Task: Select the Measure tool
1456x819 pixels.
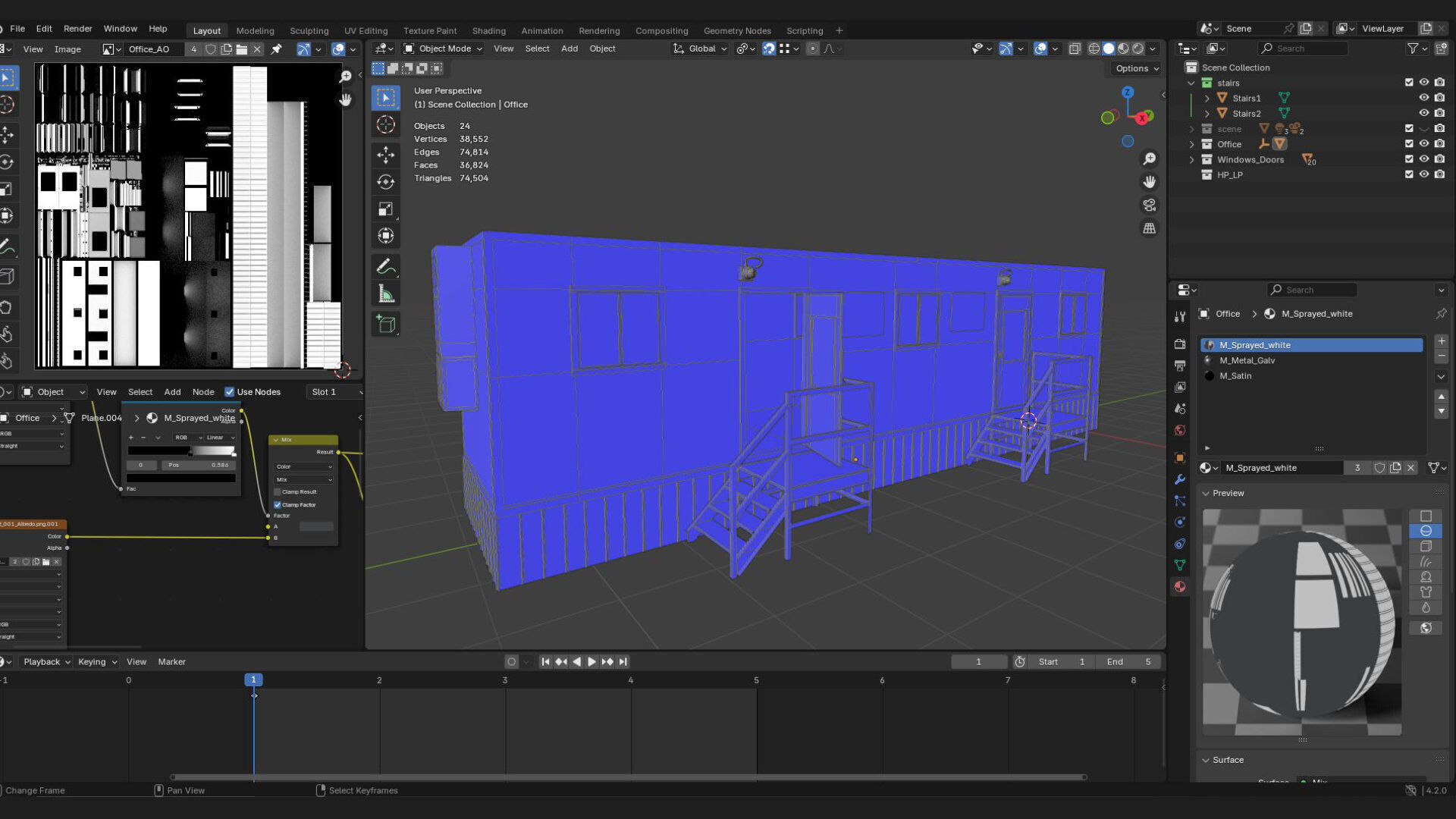Action: (x=385, y=294)
